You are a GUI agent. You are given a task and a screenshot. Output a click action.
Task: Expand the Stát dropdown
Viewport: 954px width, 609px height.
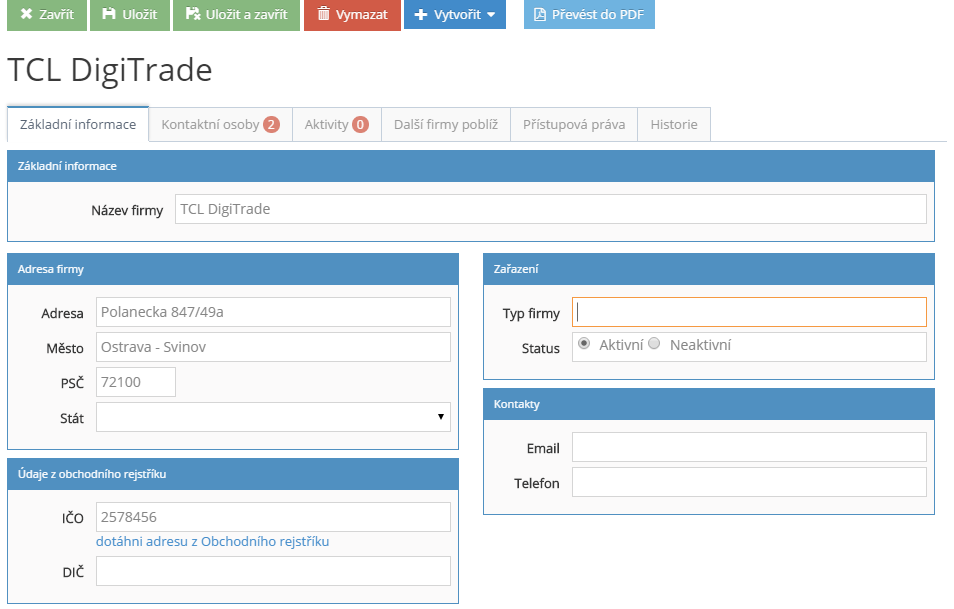(273, 417)
